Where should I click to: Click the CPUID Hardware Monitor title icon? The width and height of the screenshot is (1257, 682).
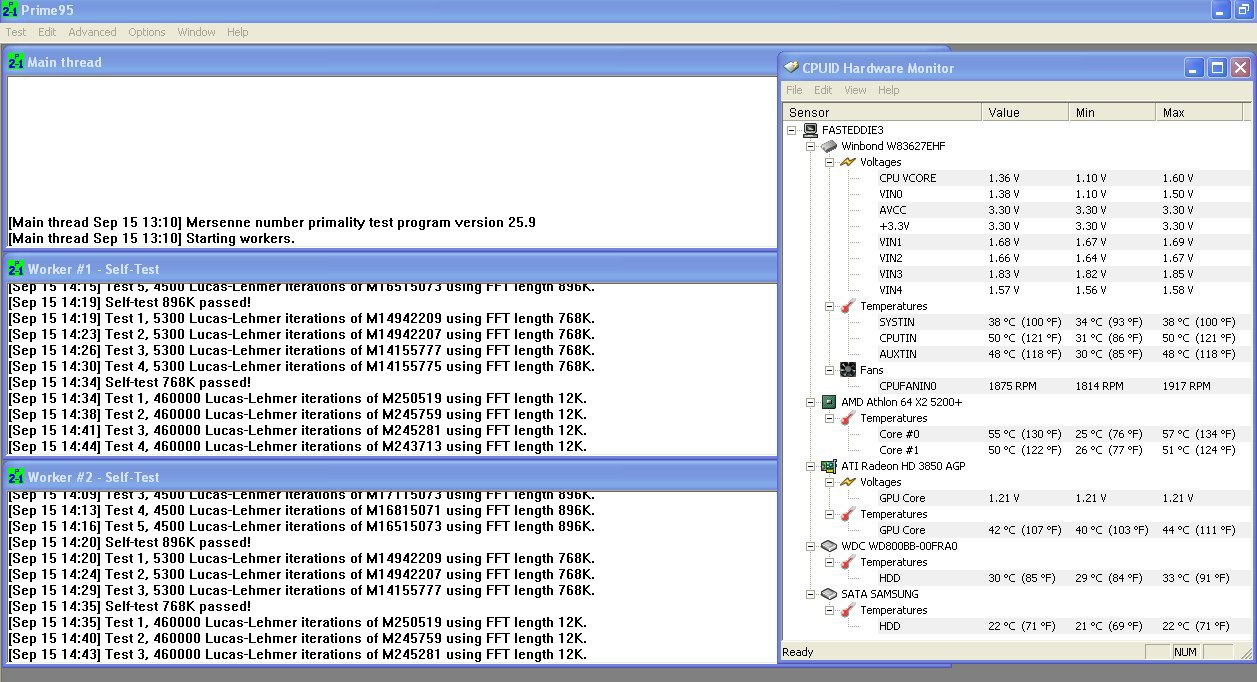[x=791, y=68]
